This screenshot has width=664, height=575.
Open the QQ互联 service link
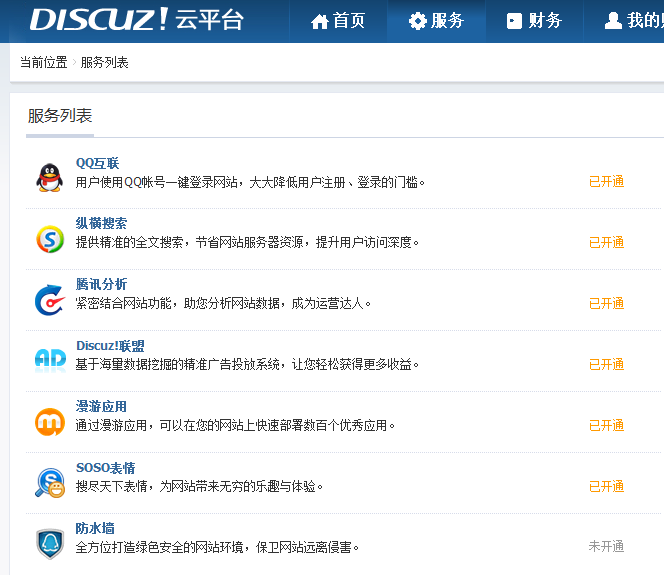97,163
